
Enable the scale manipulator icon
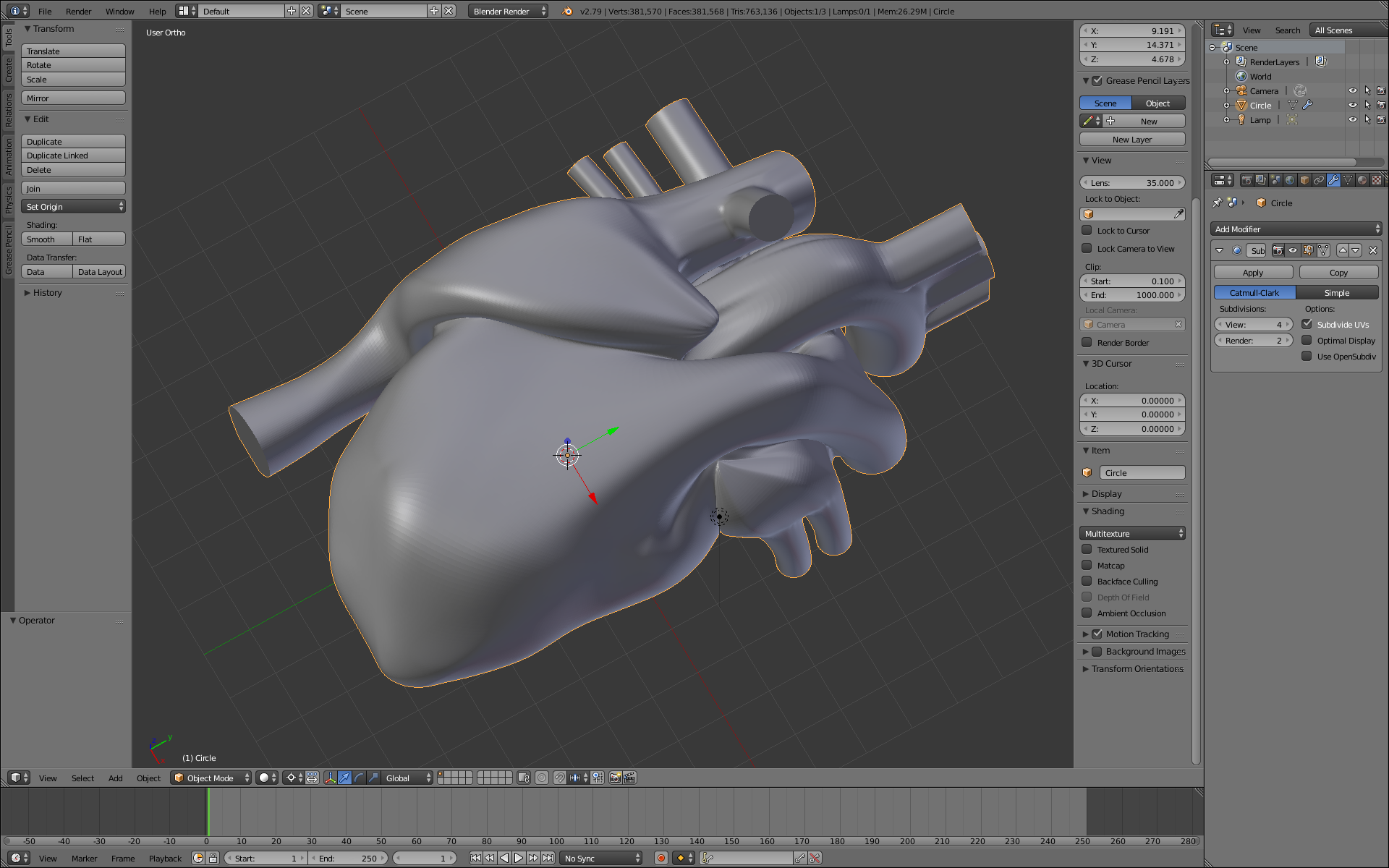[373, 778]
